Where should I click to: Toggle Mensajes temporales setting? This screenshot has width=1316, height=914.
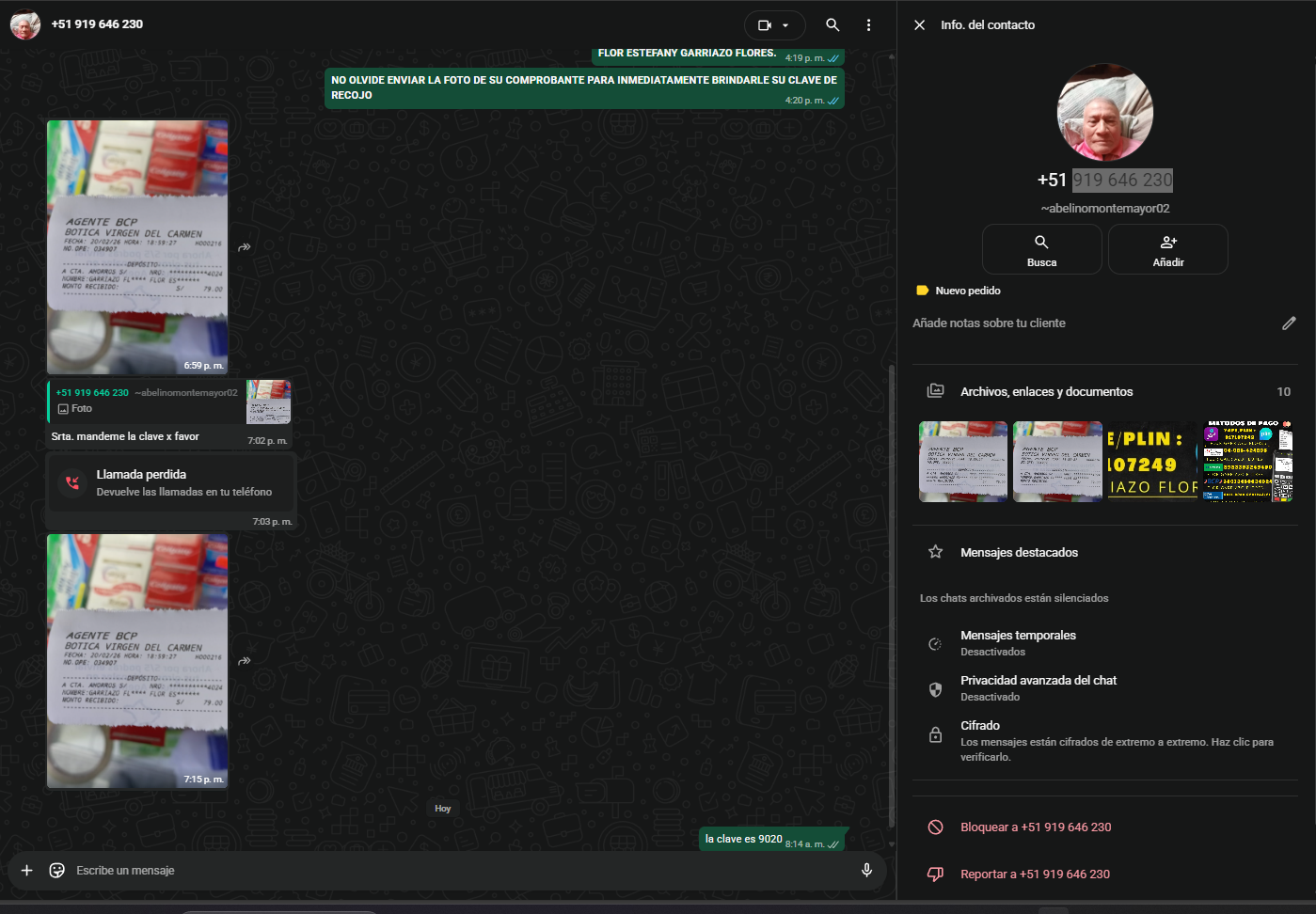(1018, 643)
